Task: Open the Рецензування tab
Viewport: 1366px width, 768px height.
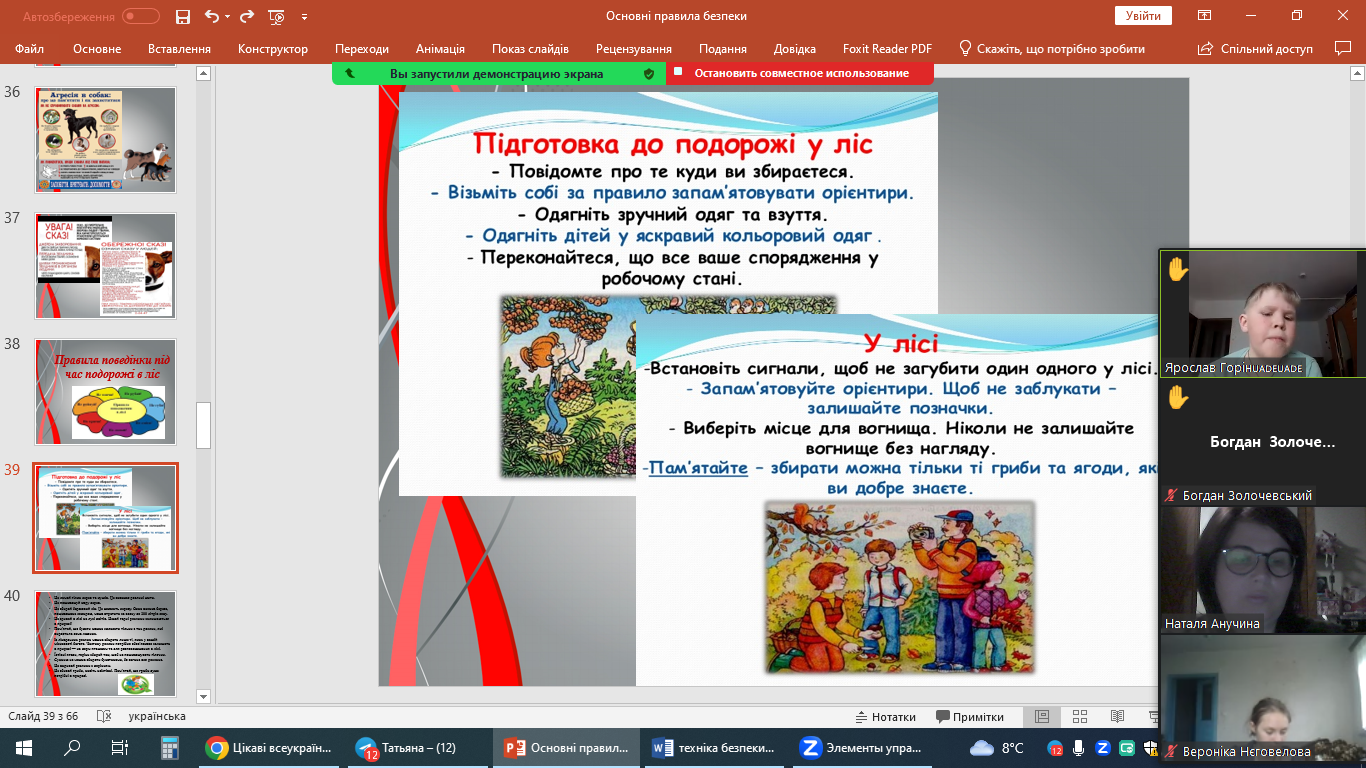Action: [x=634, y=49]
